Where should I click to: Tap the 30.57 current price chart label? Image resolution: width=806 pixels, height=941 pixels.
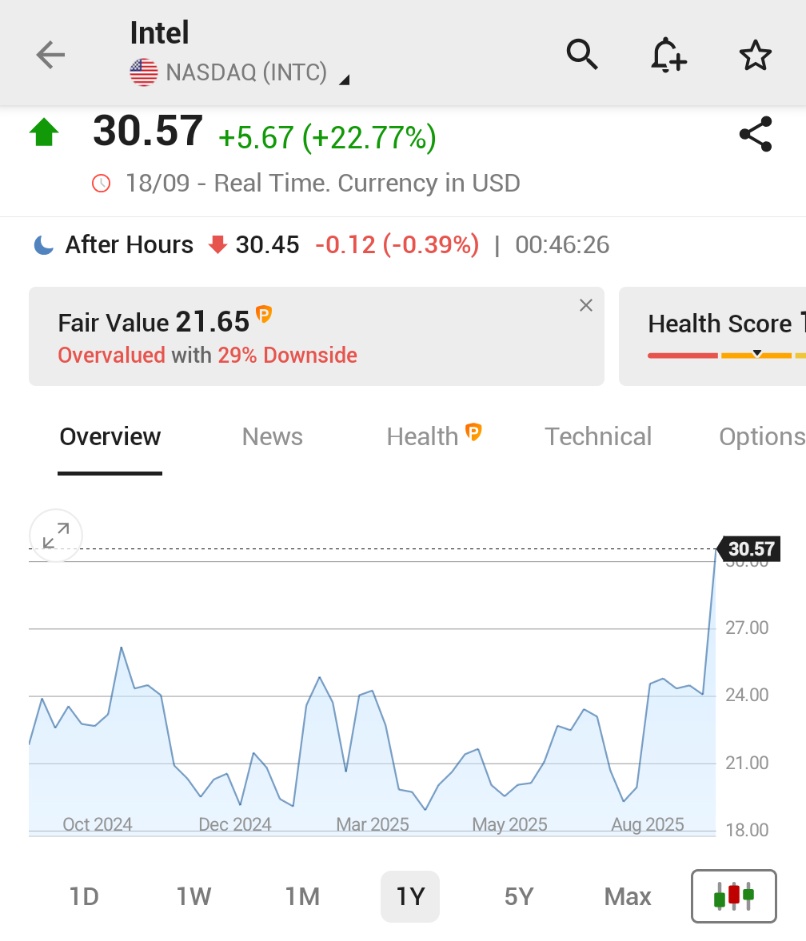coord(750,549)
